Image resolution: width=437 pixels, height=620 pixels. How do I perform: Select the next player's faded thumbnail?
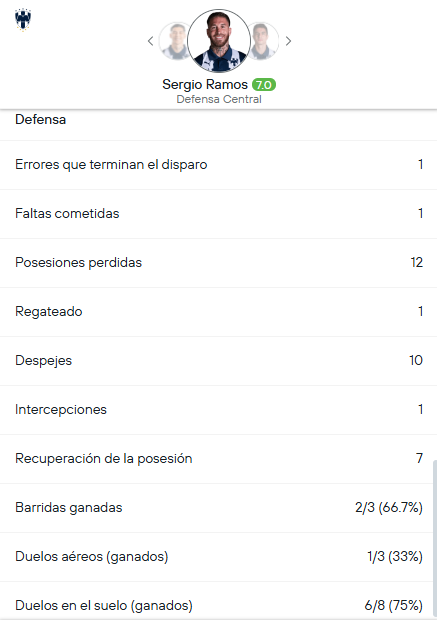pos(264,41)
